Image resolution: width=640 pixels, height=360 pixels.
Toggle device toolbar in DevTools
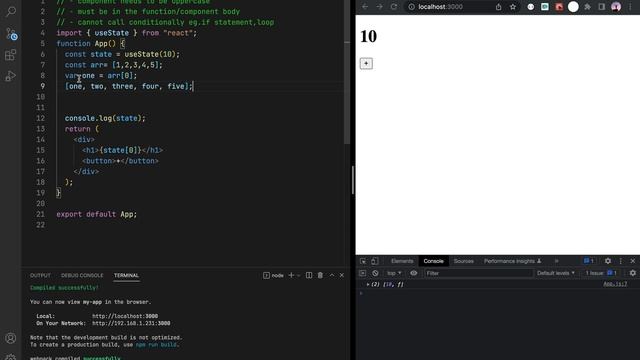375,261
